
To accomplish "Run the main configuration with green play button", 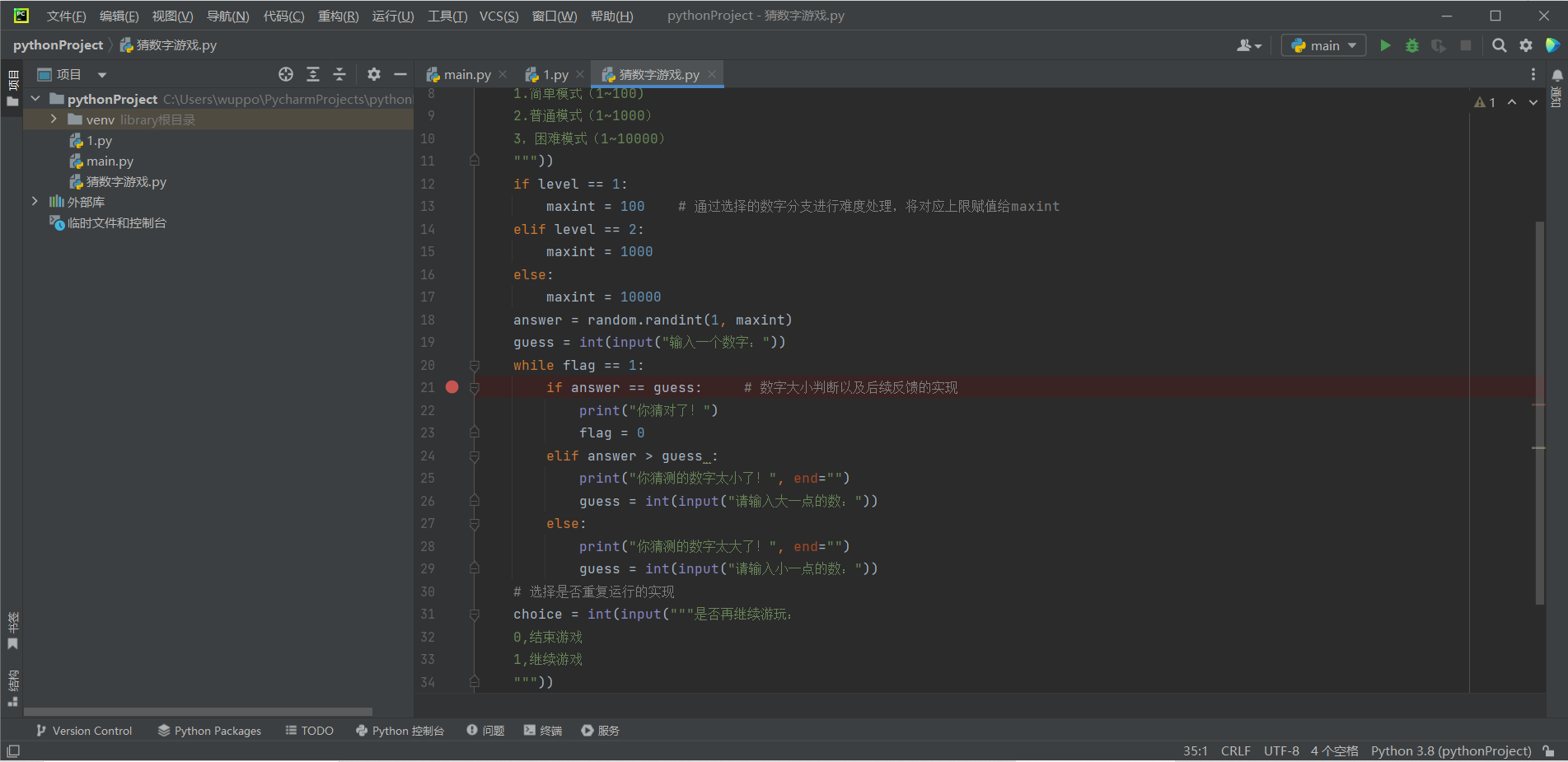I will (x=1385, y=45).
